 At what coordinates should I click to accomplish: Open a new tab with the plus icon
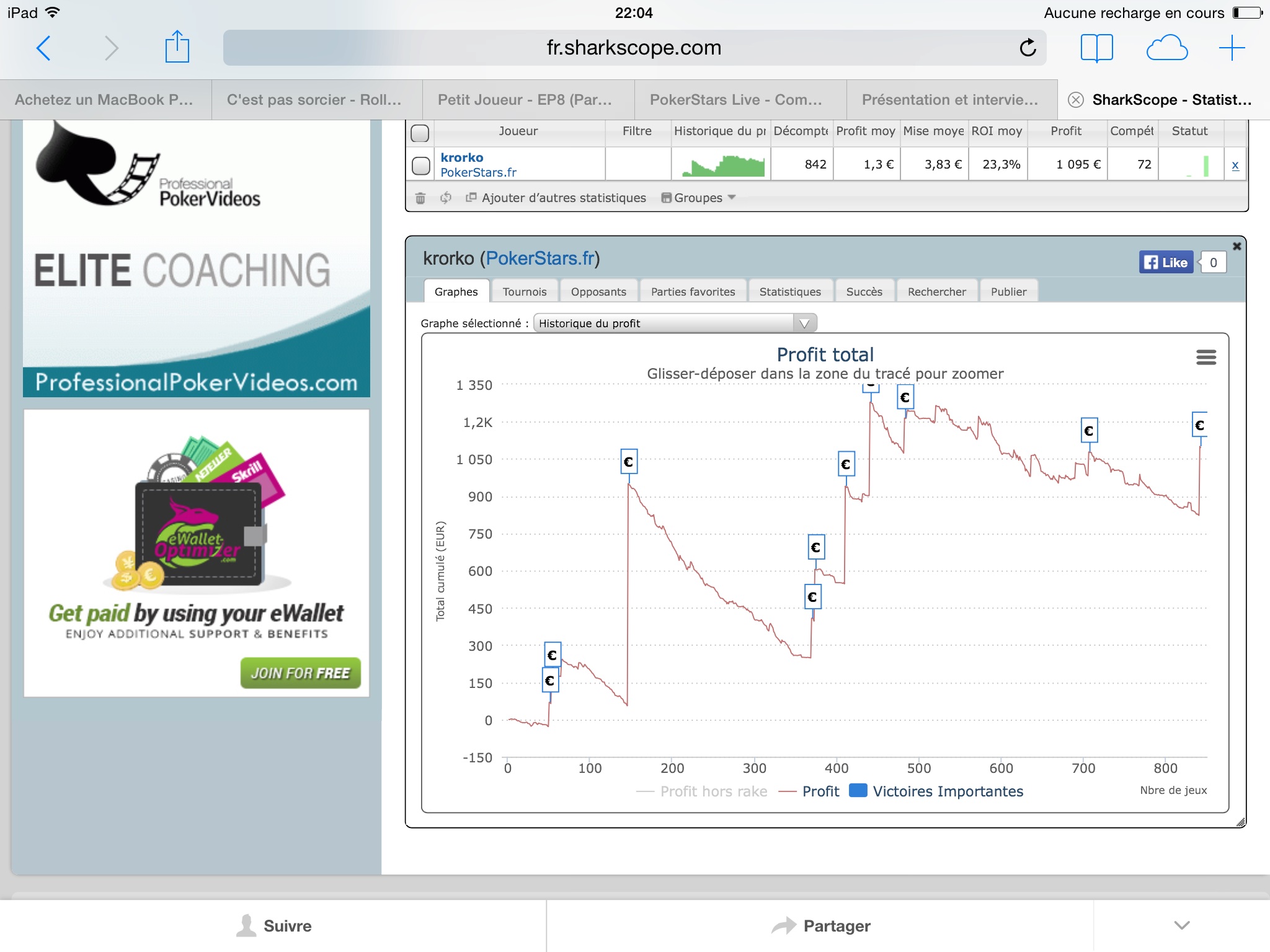[1232, 48]
